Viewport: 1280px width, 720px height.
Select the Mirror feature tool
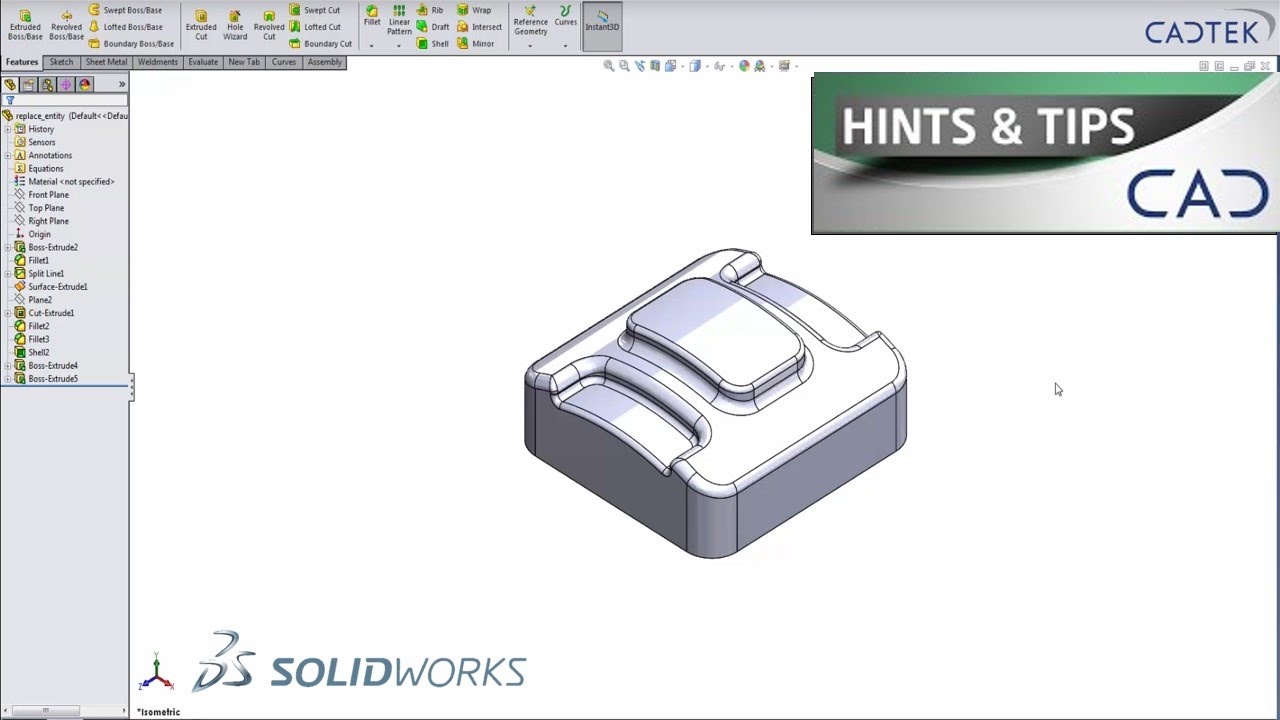pos(476,44)
